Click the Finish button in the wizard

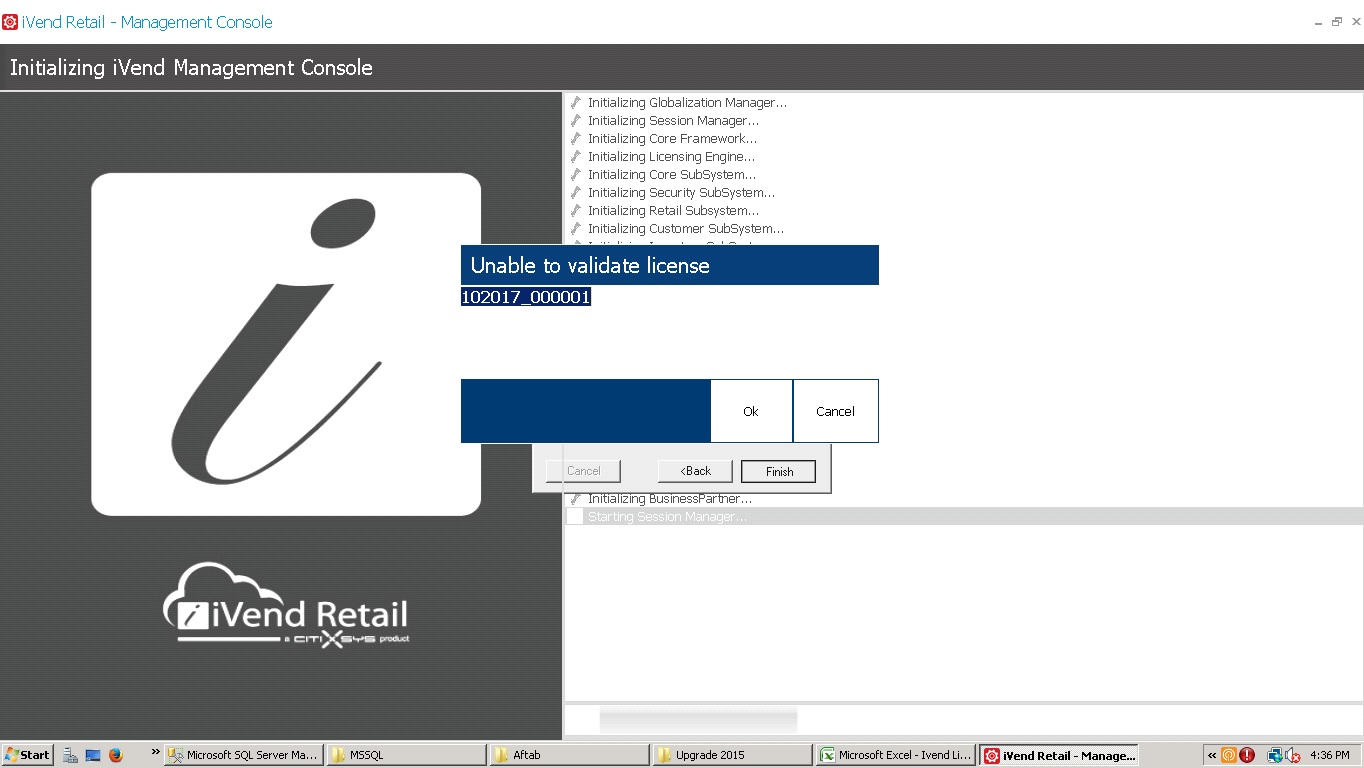click(779, 471)
